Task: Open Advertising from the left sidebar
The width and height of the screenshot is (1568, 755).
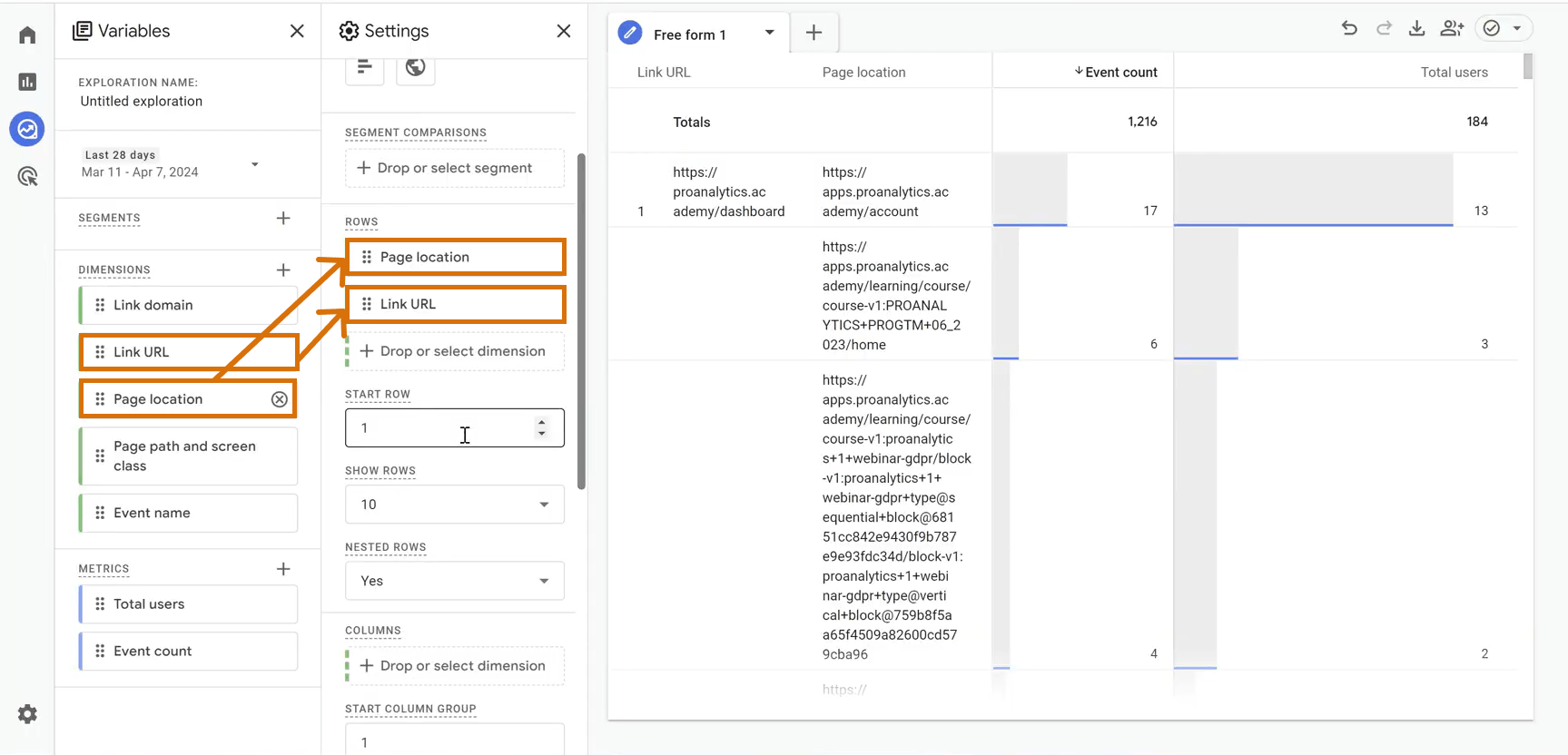Action: [27, 176]
